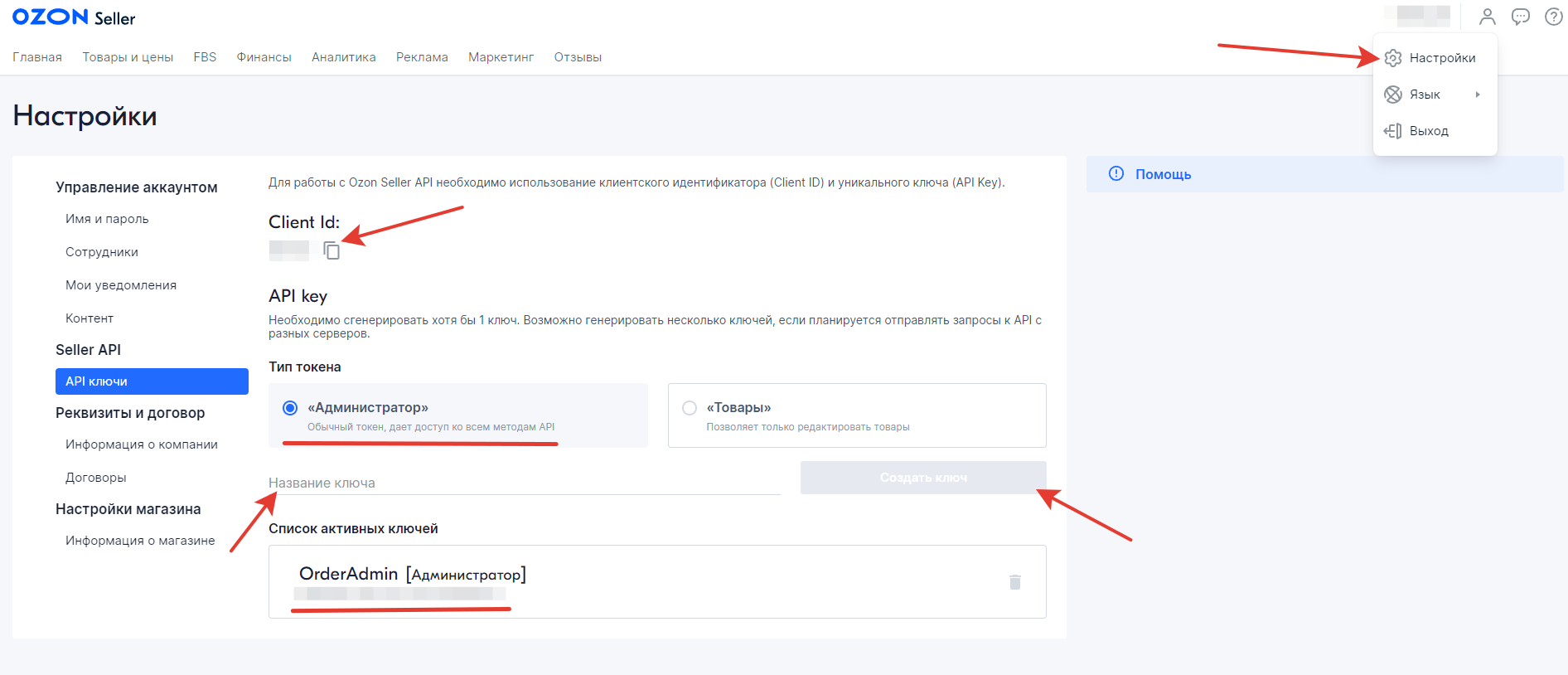Screen dimensions: 1568x675
Task: Click the Настройки магазина heading
Action: (128, 509)
